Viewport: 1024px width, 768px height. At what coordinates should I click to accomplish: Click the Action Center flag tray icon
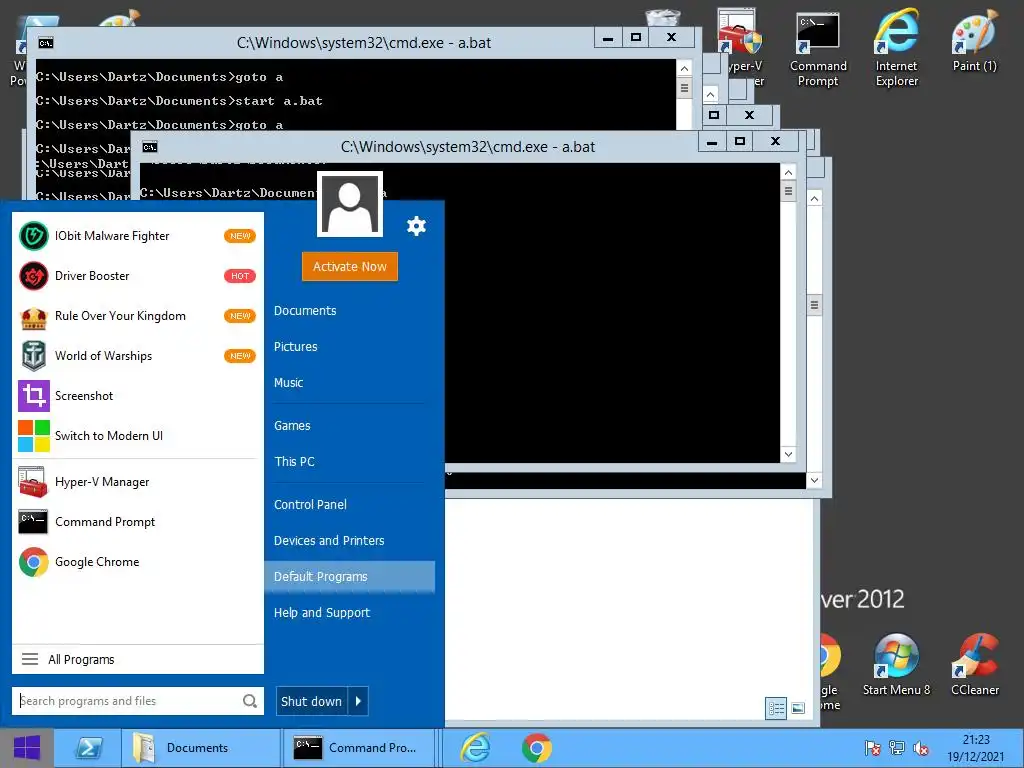click(x=872, y=748)
